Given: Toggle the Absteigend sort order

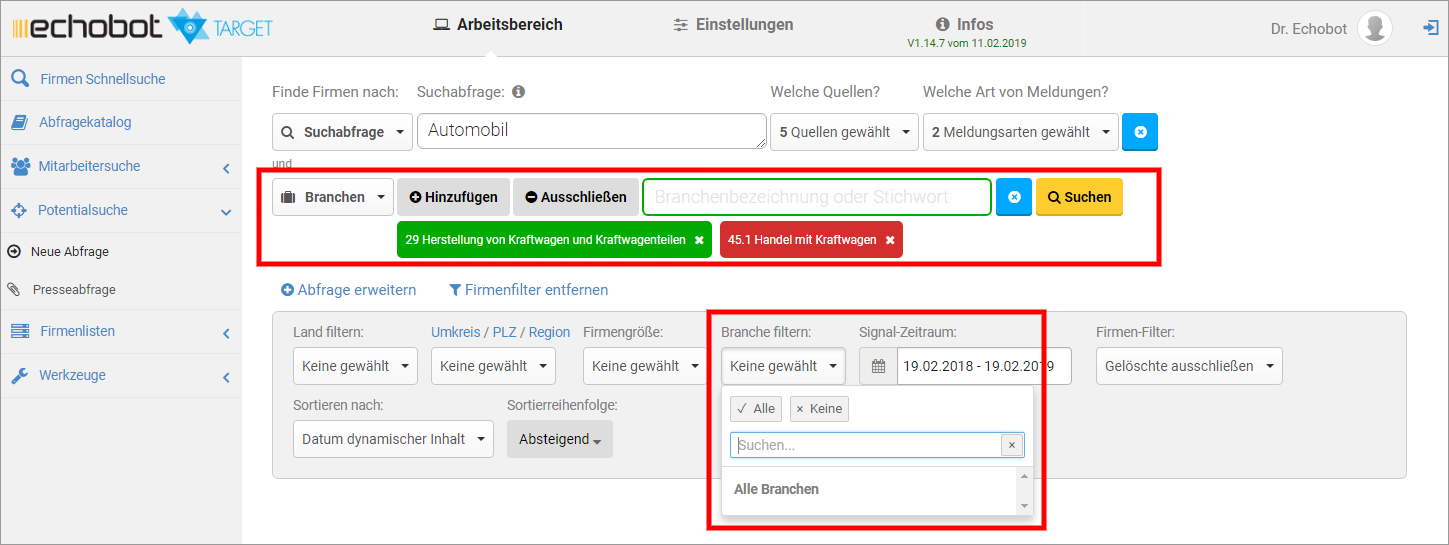Looking at the screenshot, I should click(x=559, y=439).
